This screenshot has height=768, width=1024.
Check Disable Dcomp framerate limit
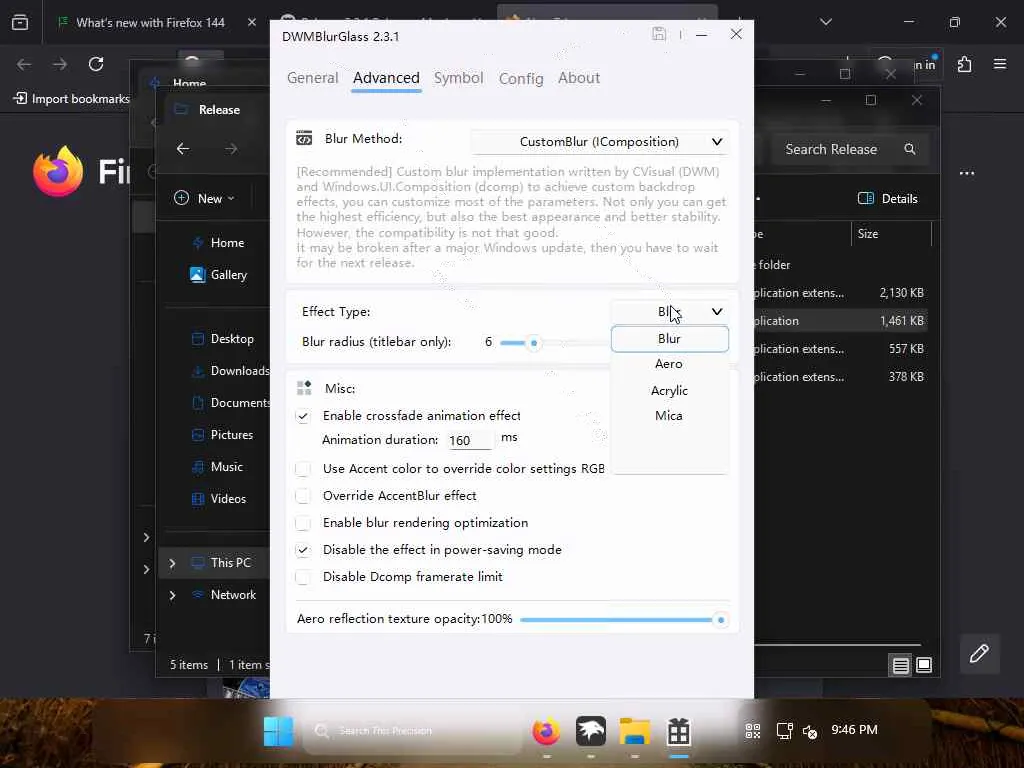[x=303, y=577]
